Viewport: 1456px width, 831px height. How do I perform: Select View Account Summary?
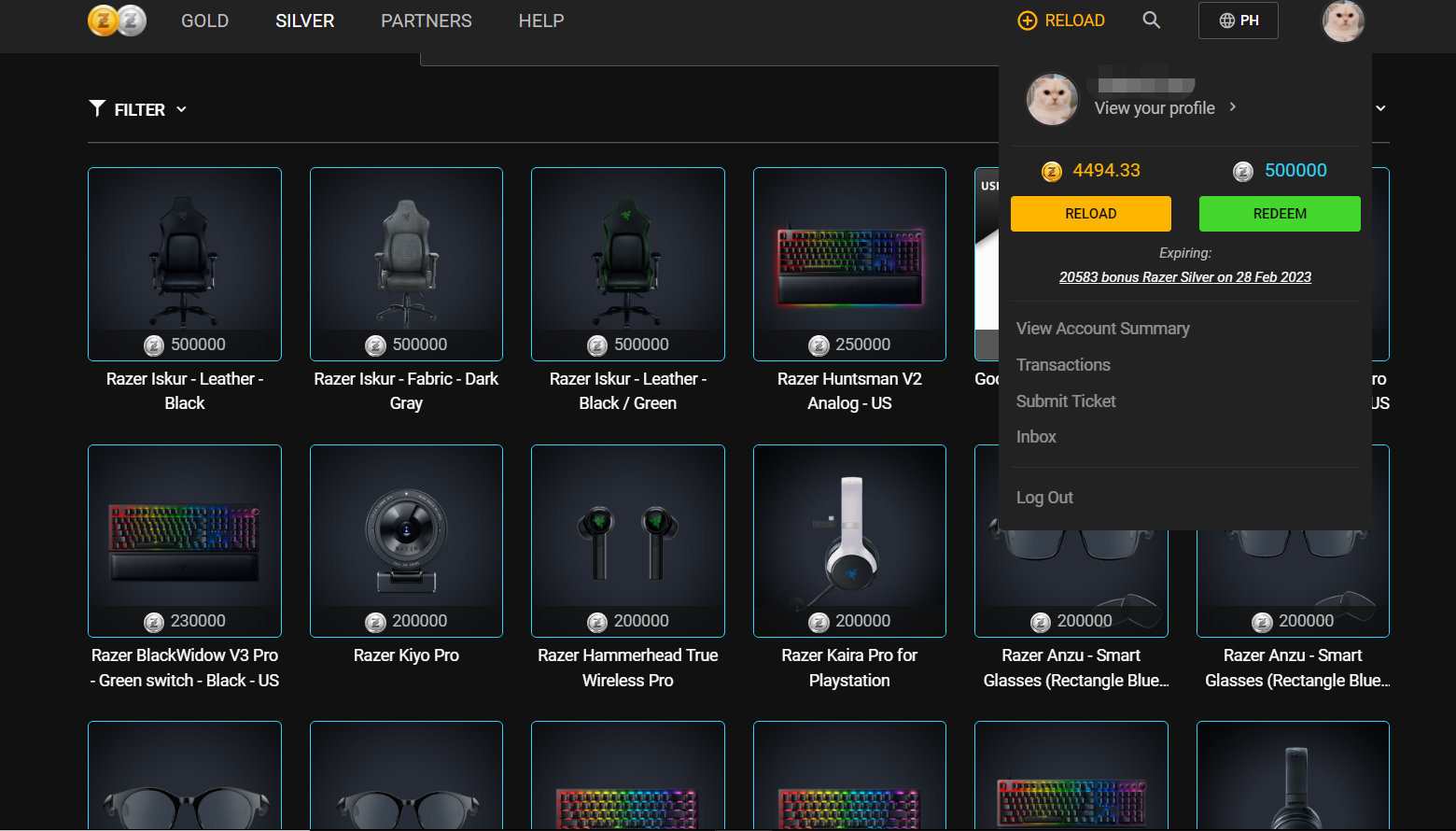(1103, 329)
